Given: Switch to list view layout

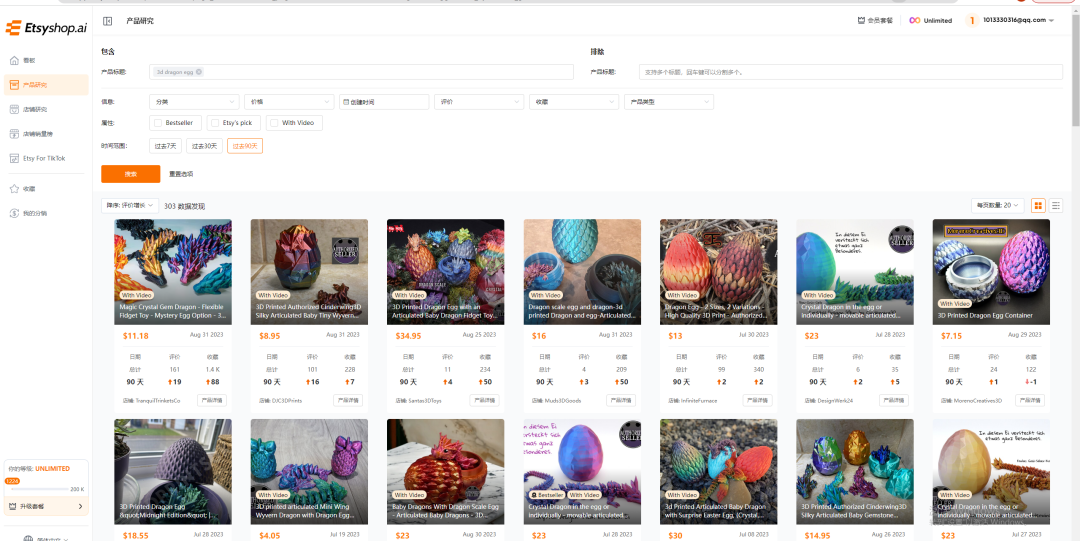Looking at the screenshot, I should 1056,205.
